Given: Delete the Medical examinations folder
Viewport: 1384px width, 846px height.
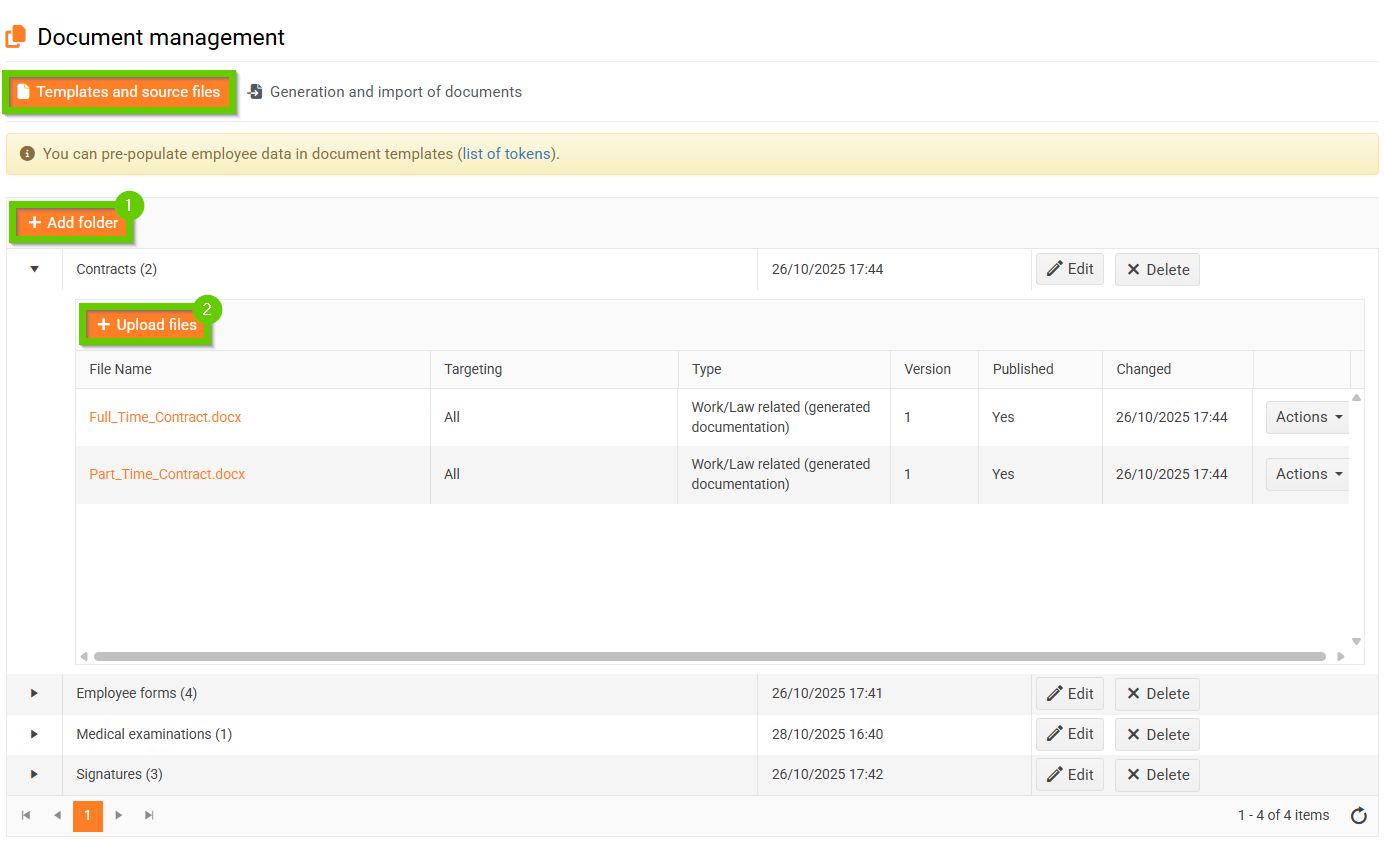Looking at the screenshot, I should click(x=1157, y=734).
